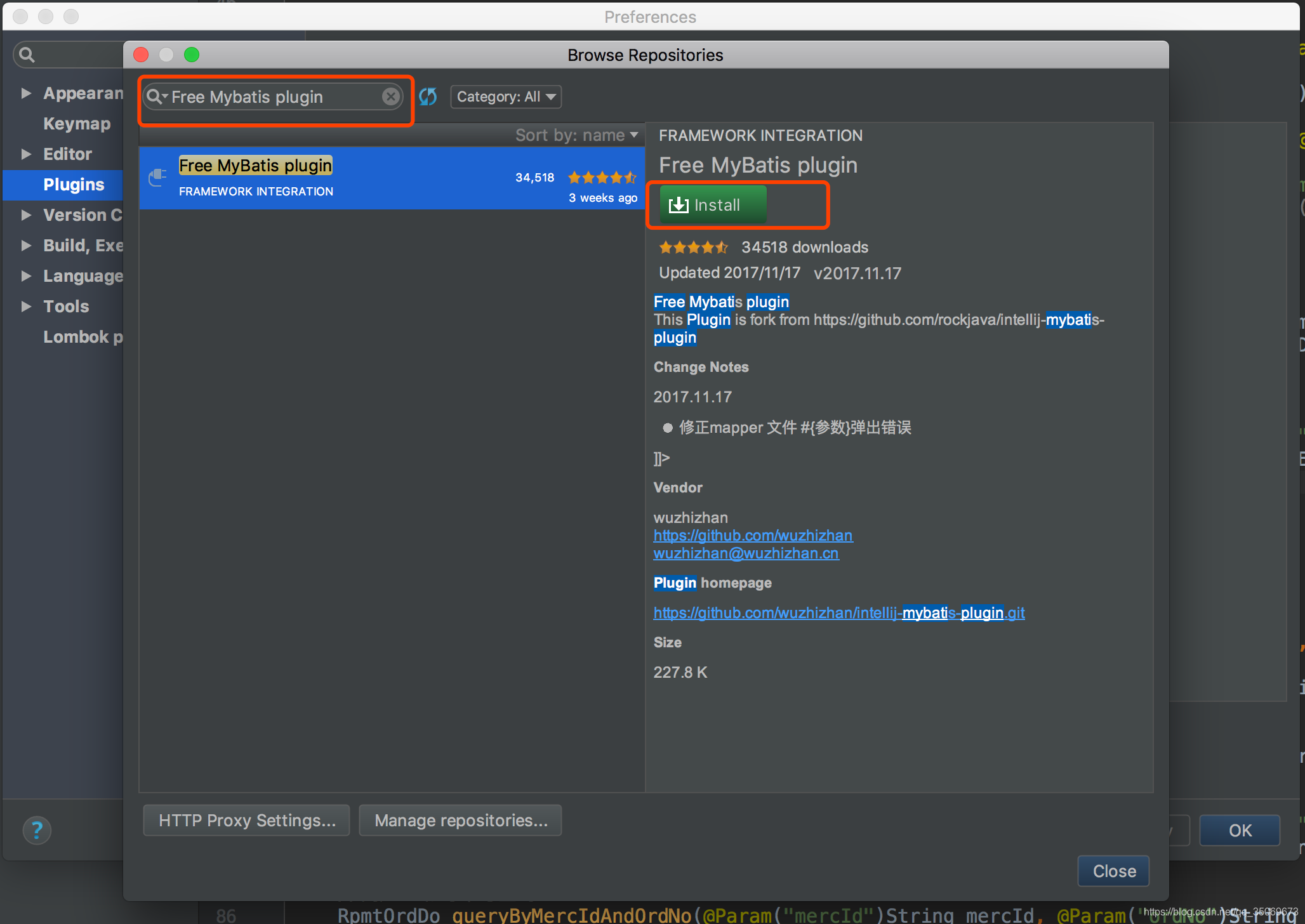Open the github.com/wuzhizhan vendor link
Screen dimensions: 1305x924
pos(753,536)
